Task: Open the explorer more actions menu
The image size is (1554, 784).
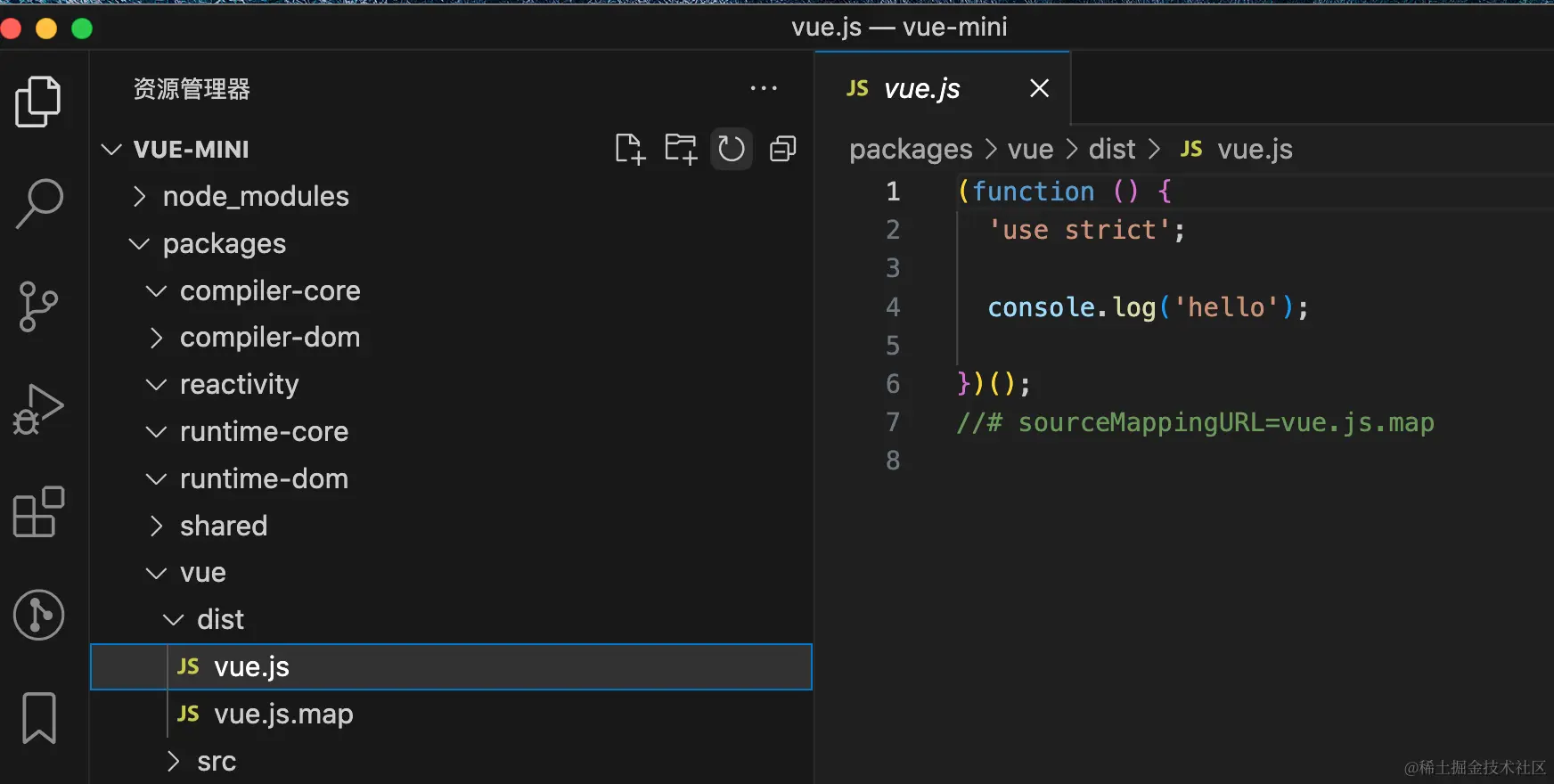Action: coord(764,88)
